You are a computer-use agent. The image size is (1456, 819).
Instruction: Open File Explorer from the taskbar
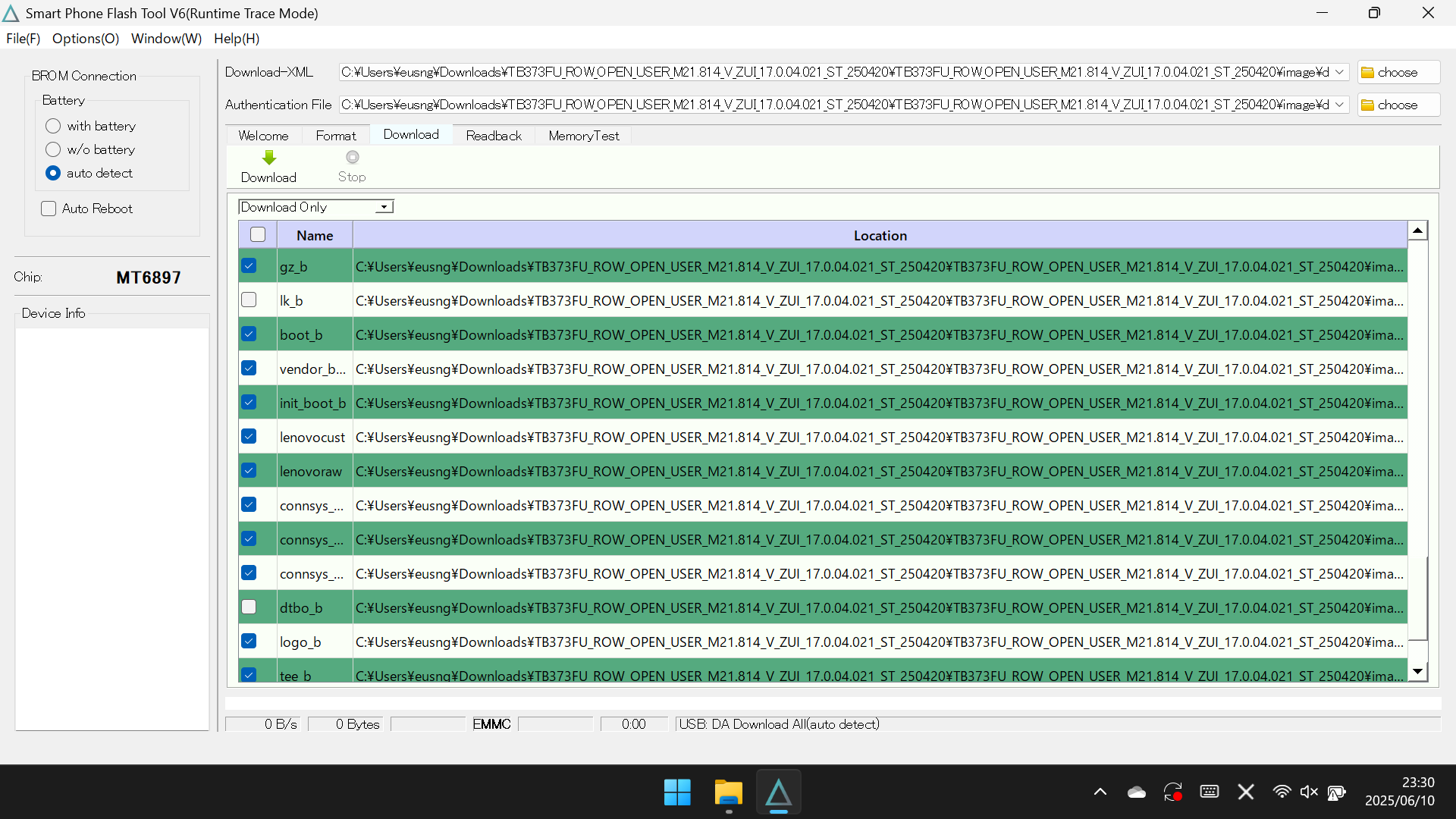(728, 792)
